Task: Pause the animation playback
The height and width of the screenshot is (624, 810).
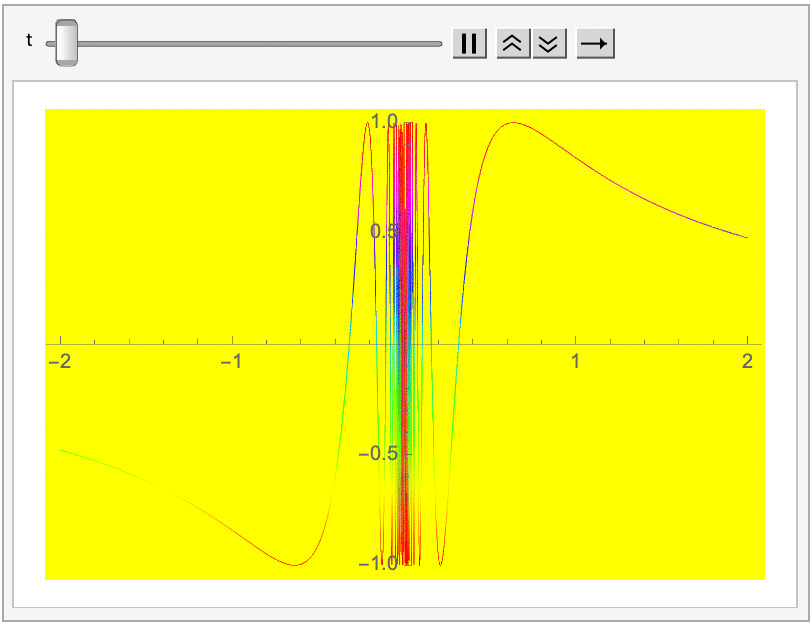Action: click(x=469, y=44)
